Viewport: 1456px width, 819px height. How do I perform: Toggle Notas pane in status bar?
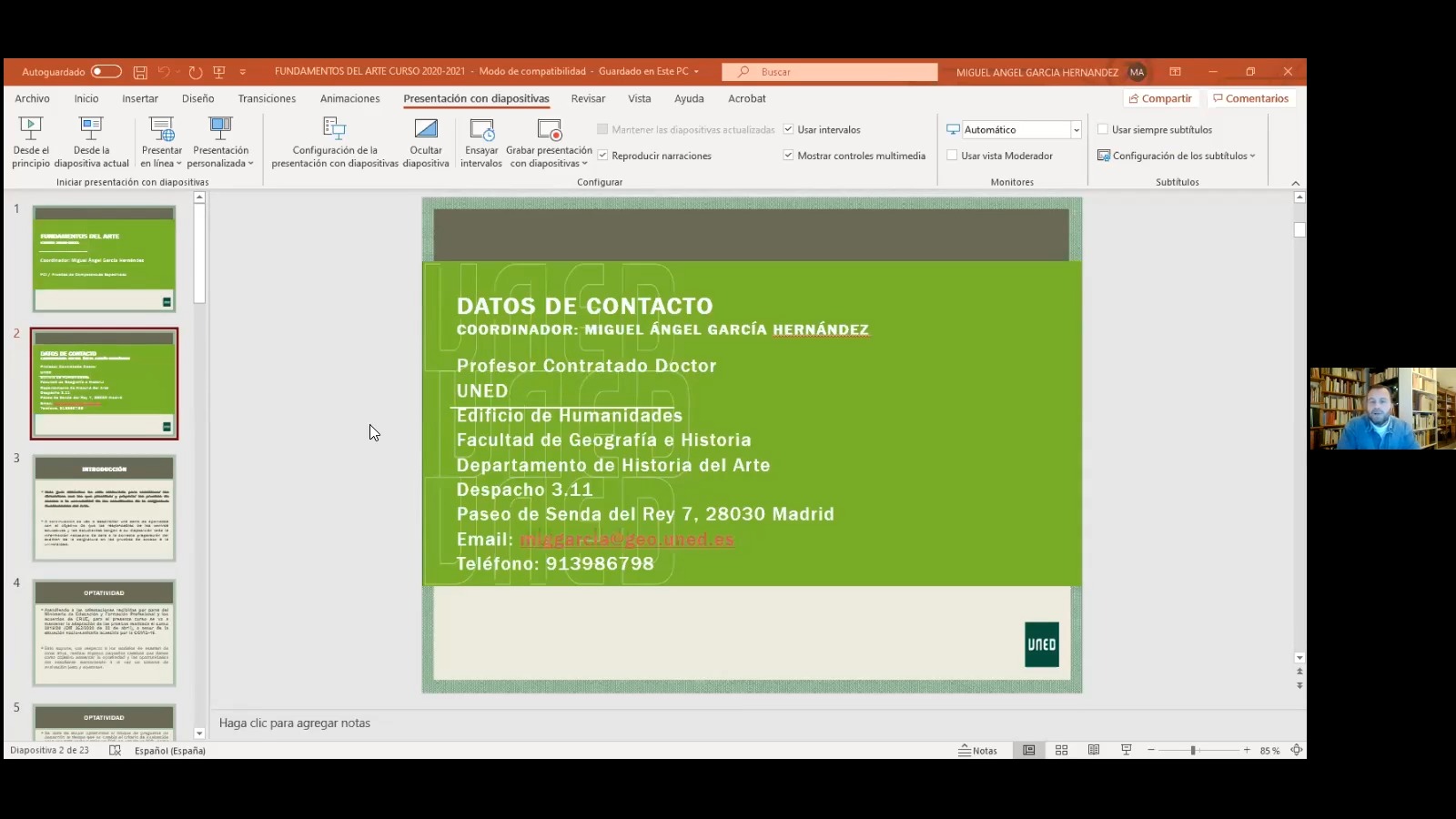click(x=978, y=751)
